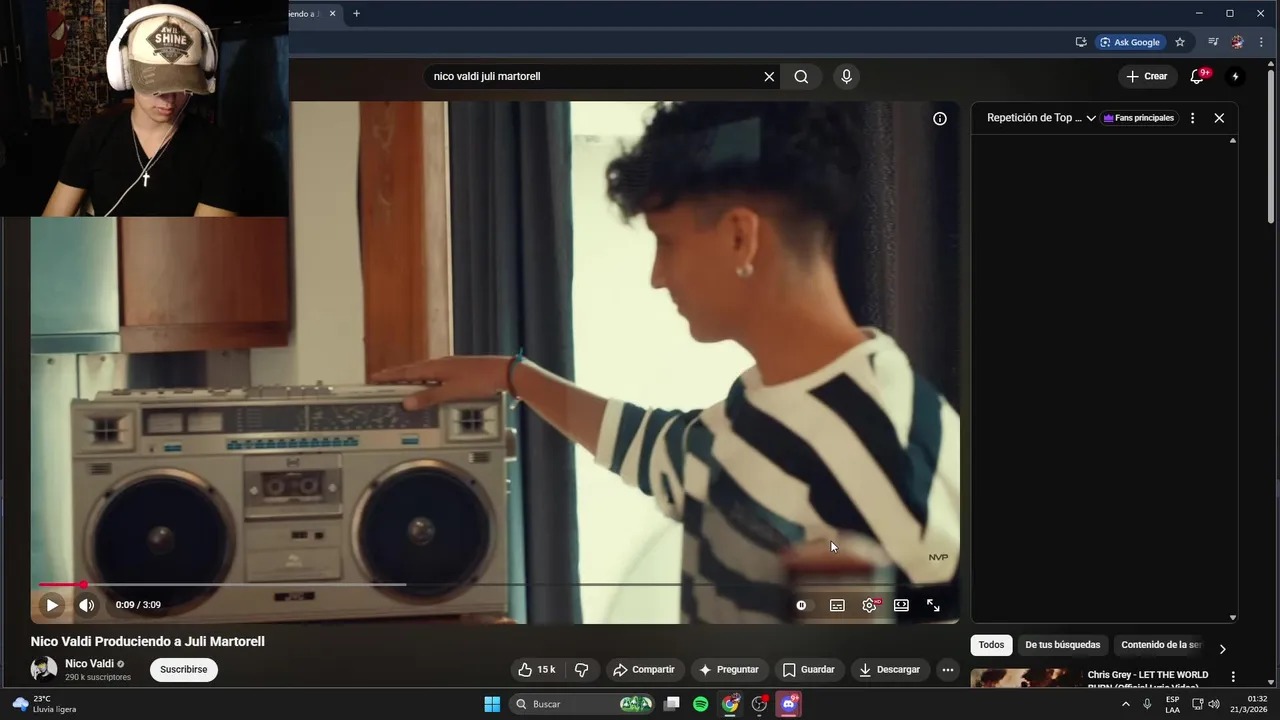Open options for the Chris Grey video
Image resolution: width=1280 pixels, height=720 pixels.
click(x=1233, y=677)
